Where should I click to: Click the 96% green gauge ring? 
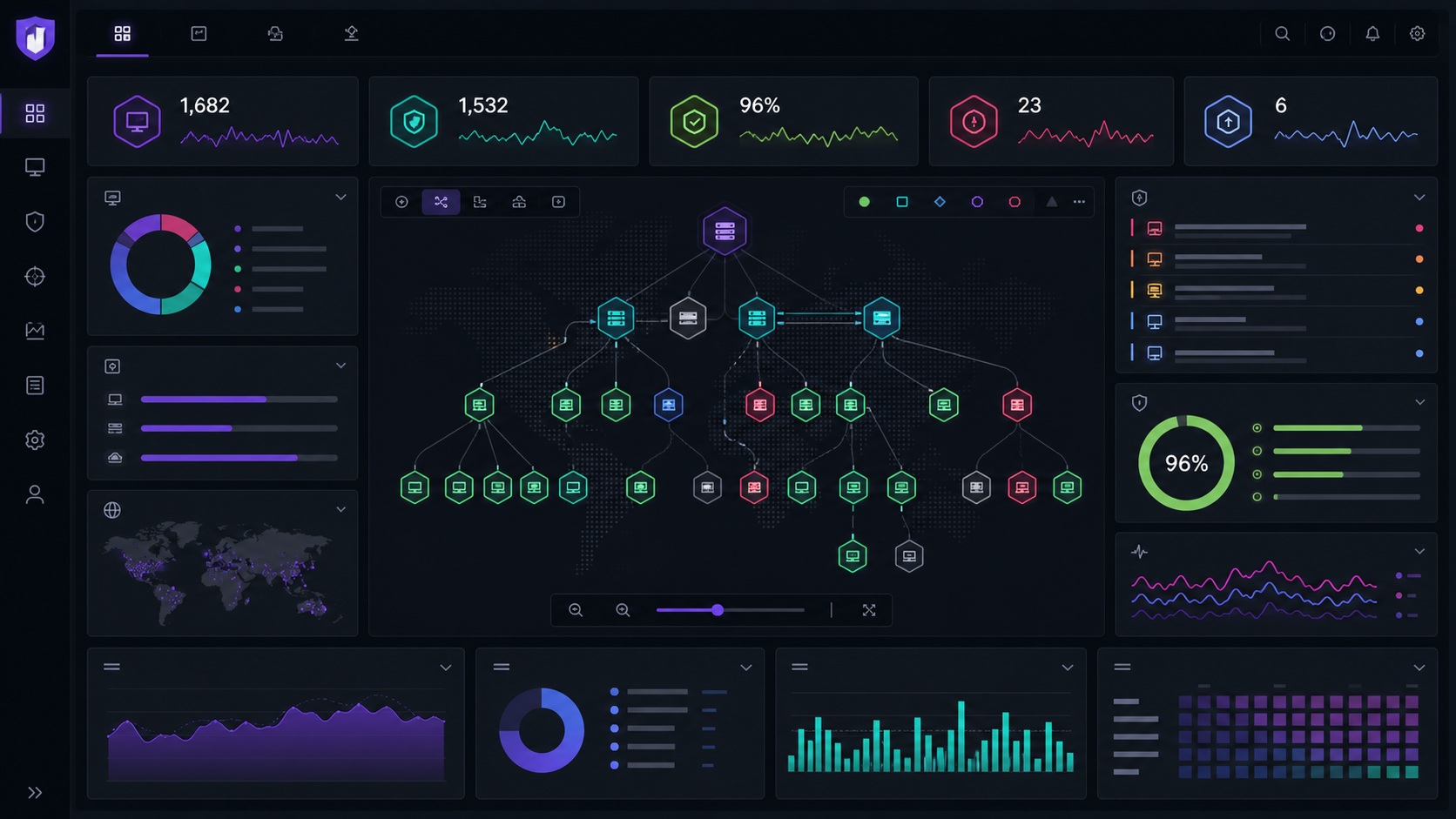(1186, 463)
